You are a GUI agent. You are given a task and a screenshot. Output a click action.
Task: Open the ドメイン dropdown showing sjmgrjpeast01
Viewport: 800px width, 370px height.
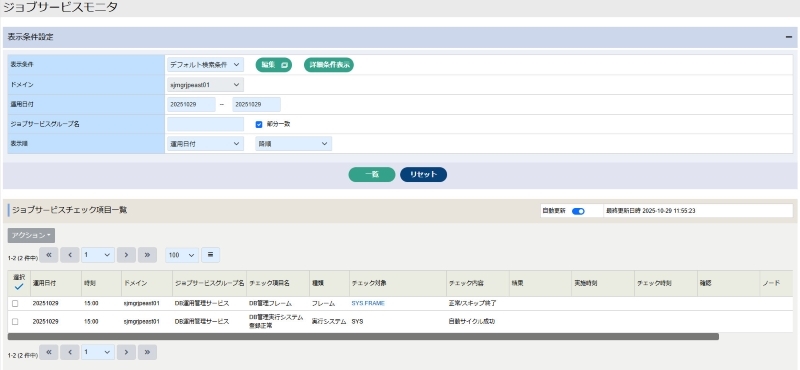205,85
